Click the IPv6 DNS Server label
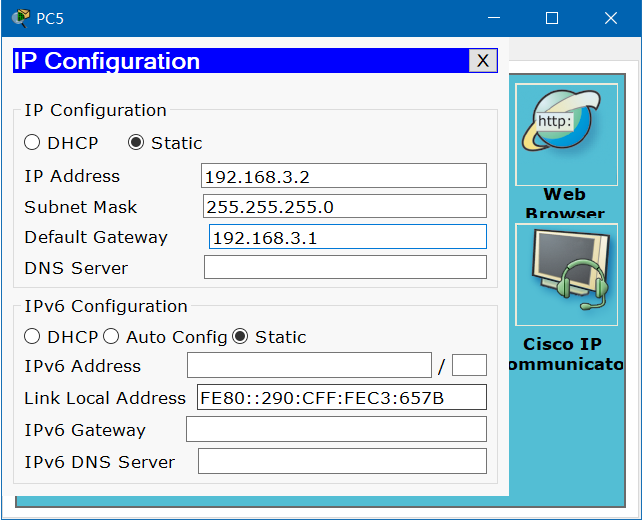 pos(99,462)
